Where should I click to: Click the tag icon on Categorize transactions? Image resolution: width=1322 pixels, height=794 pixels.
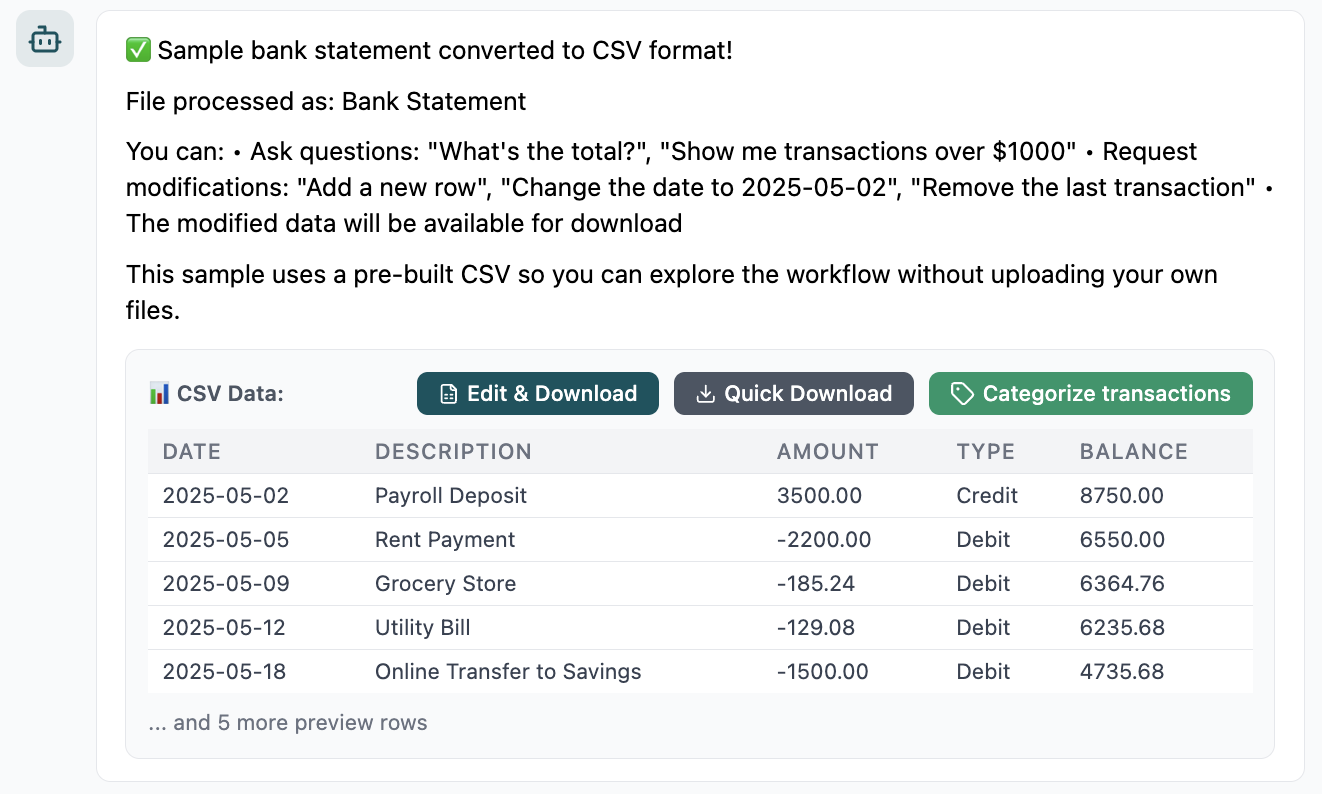click(x=962, y=394)
